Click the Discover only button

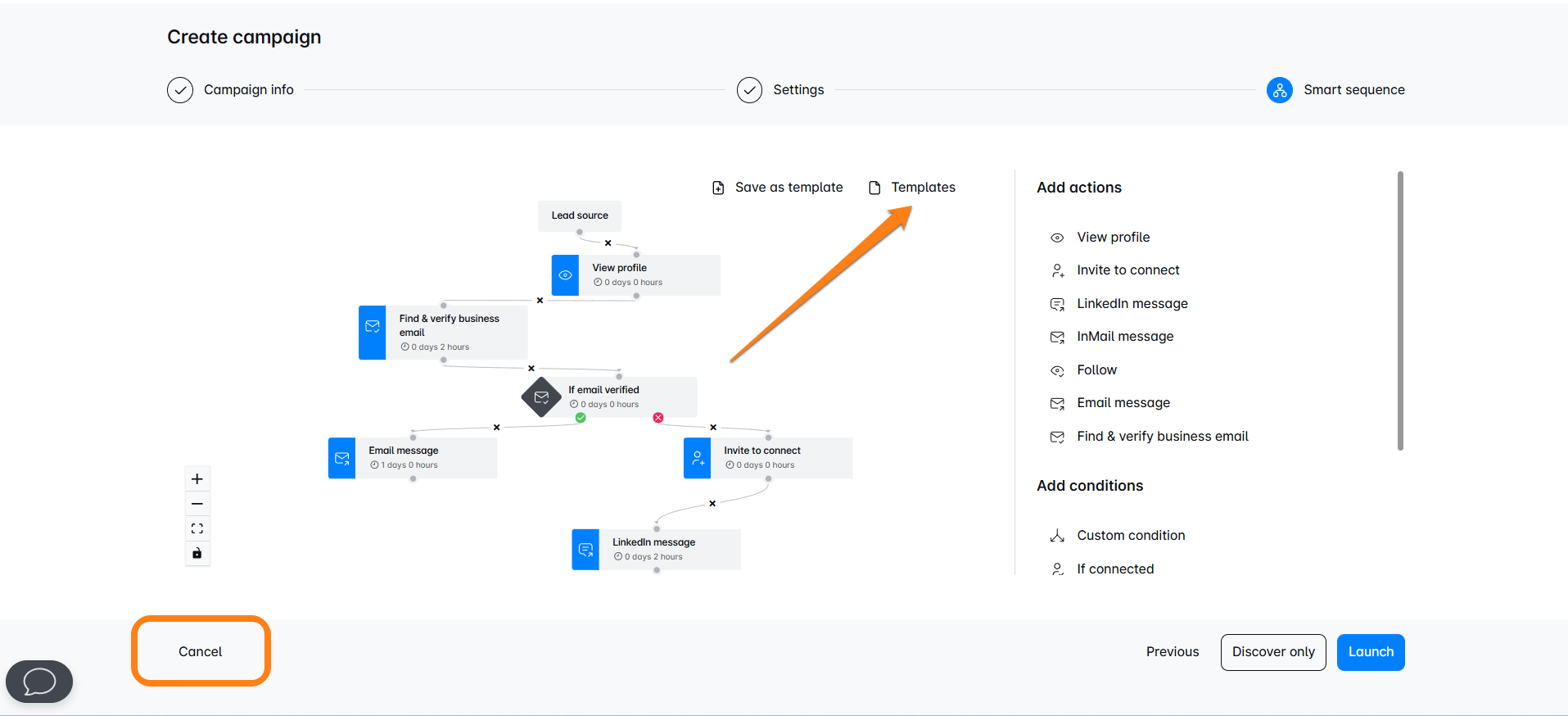[1272, 652]
